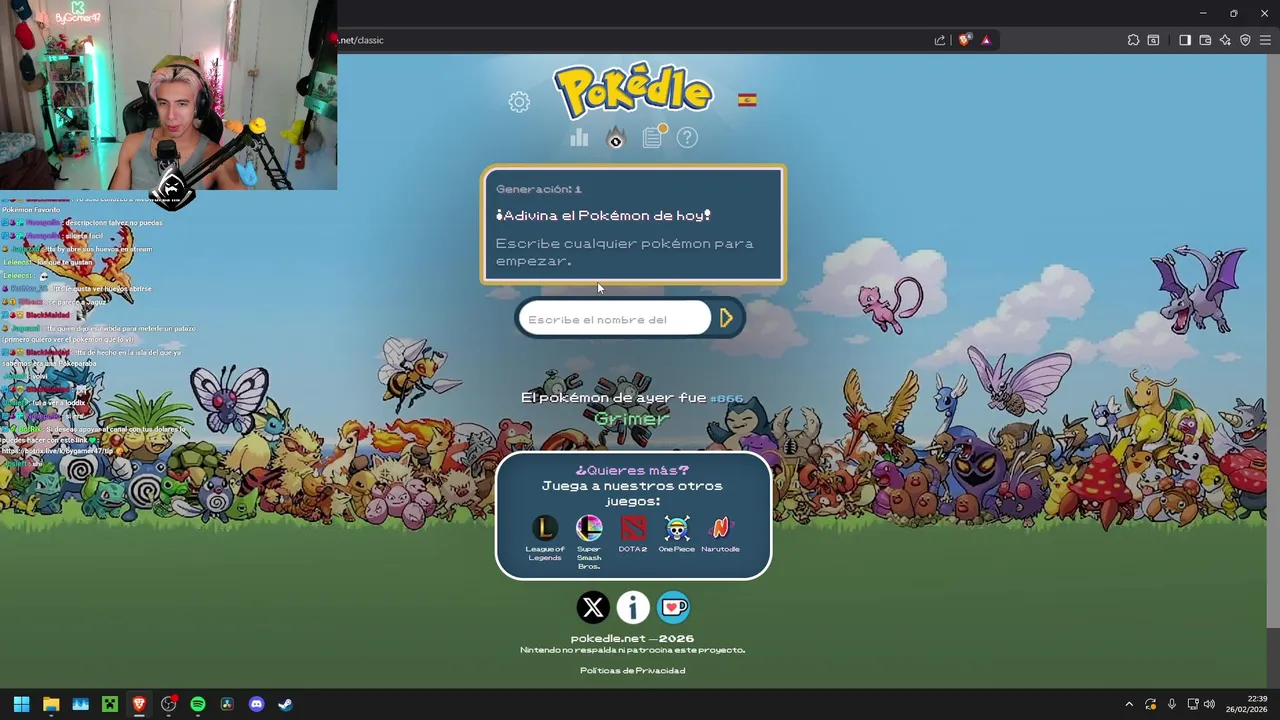Open Pokédle settings gear
This screenshot has width=1280, height=720.
click(519, 101)
